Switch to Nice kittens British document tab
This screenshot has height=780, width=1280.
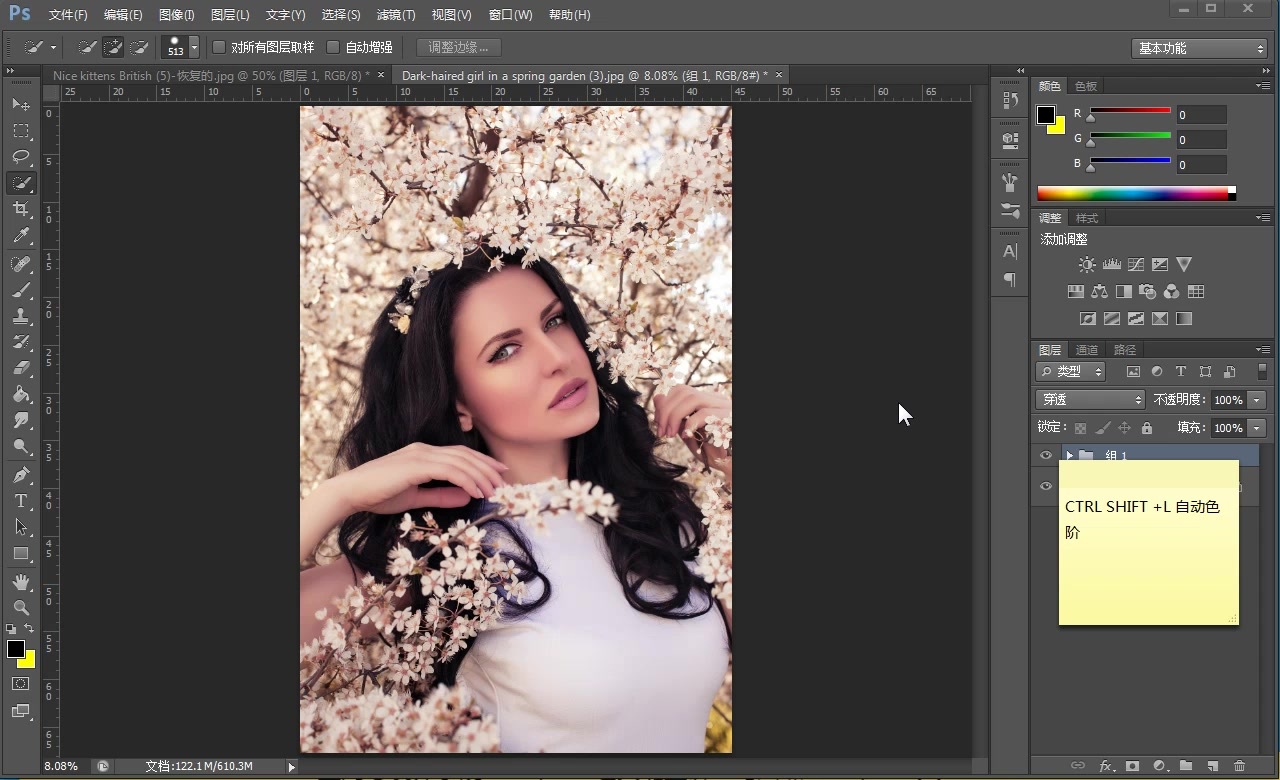tap(210, 75)
